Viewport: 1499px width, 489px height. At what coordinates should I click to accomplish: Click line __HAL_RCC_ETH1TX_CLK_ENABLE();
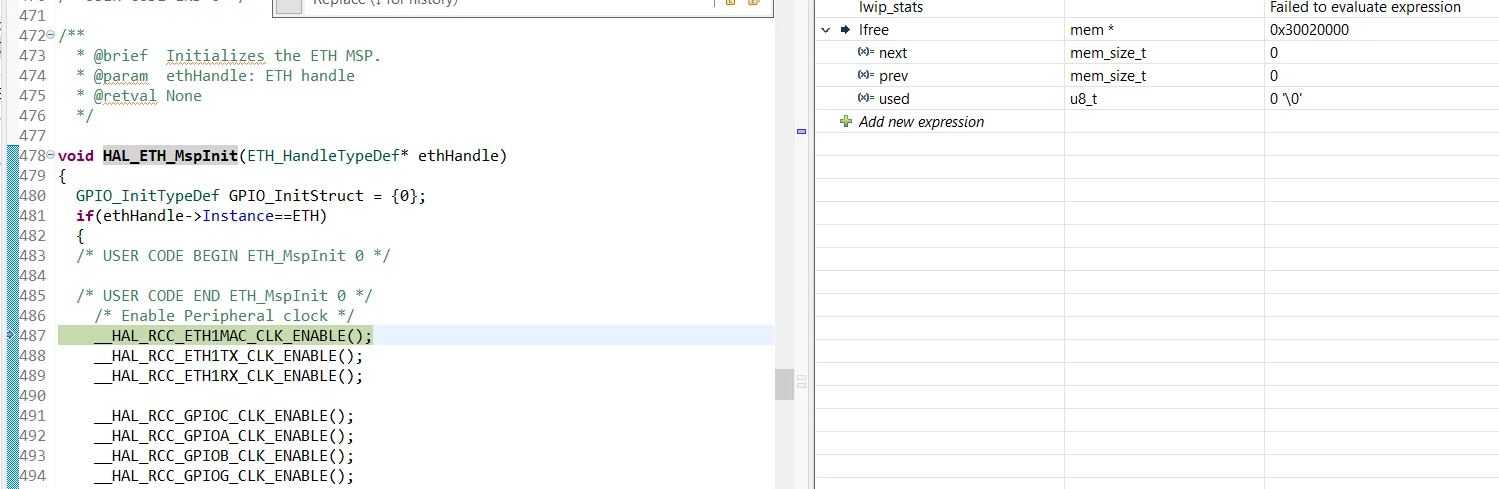click(228, 355)
